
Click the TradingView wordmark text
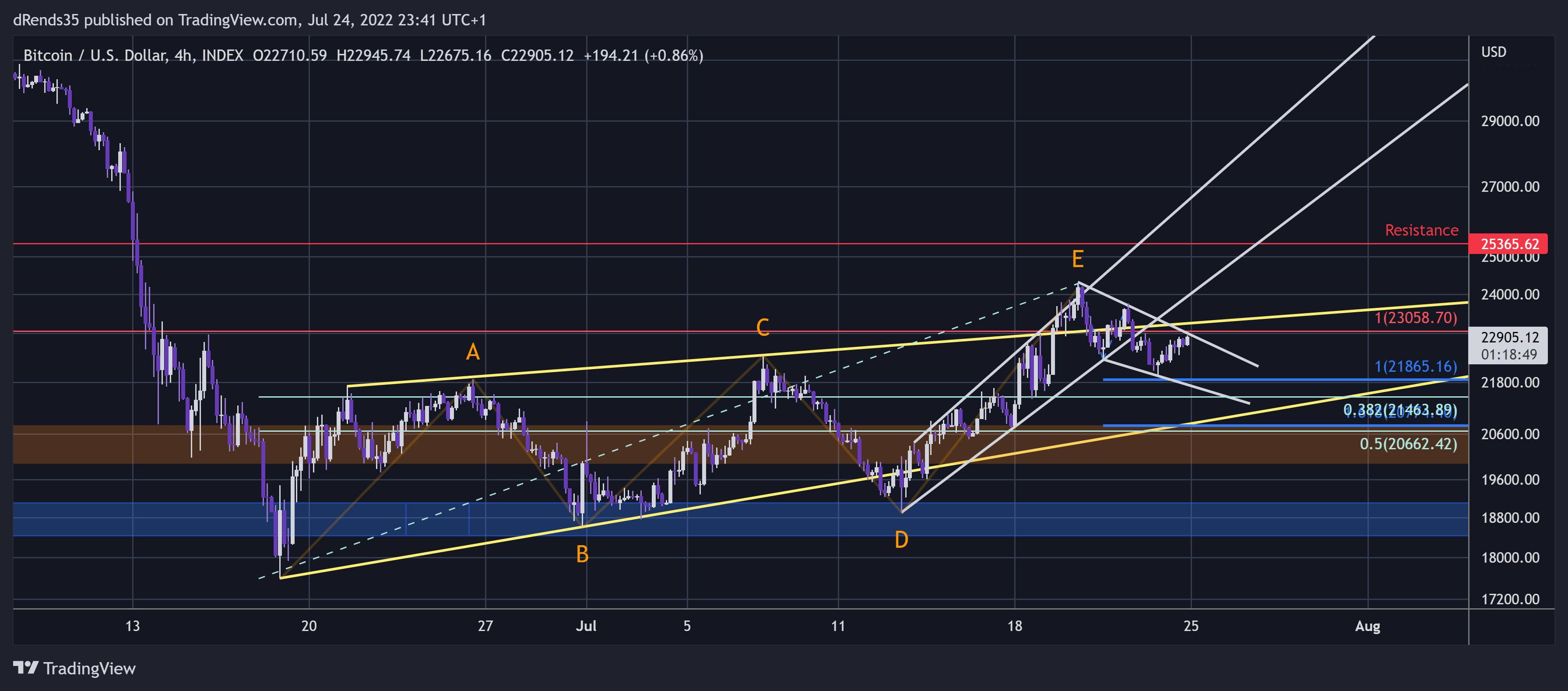tap(89, 669)
